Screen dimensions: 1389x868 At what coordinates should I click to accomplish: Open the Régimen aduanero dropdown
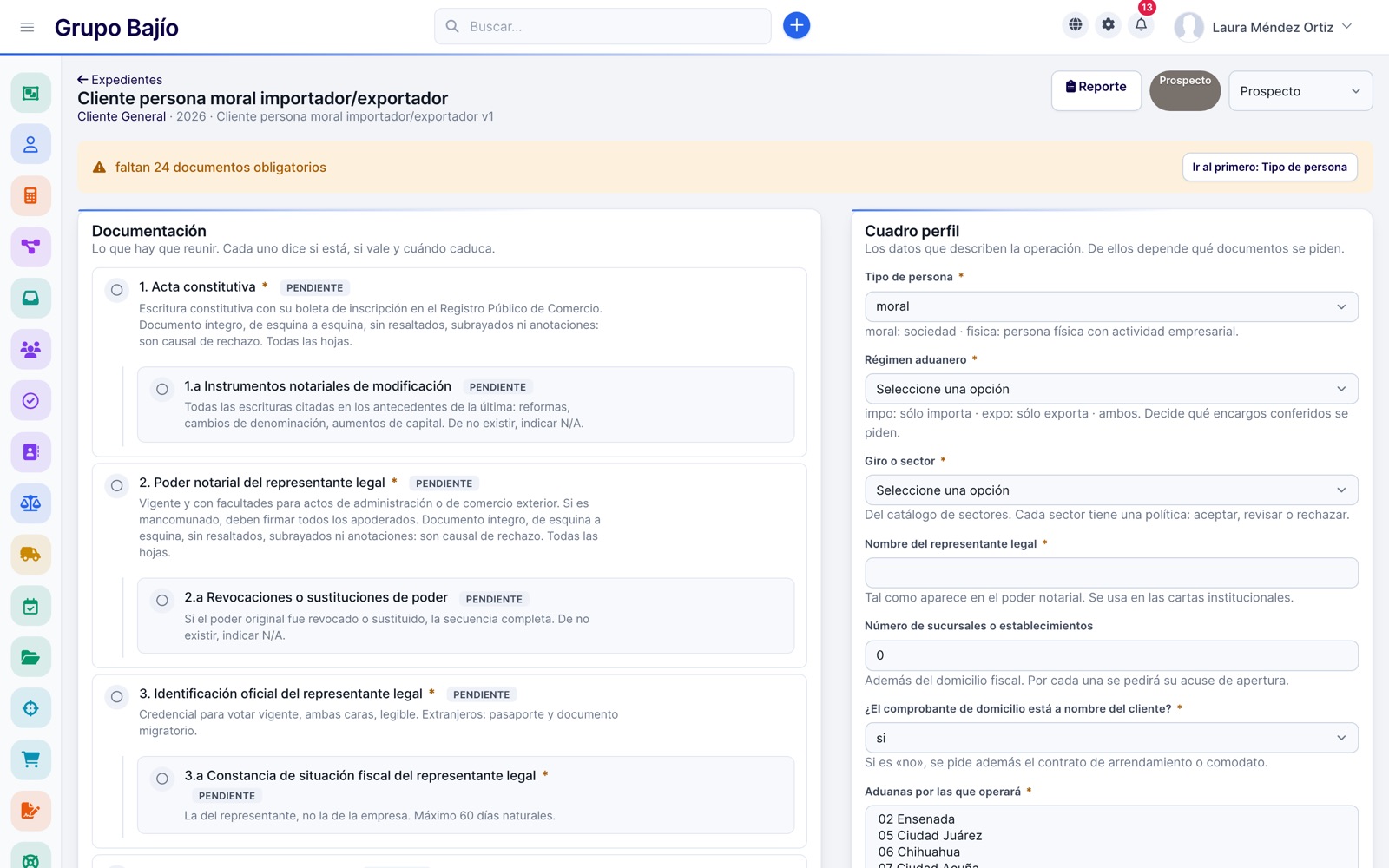point(1111,389)
